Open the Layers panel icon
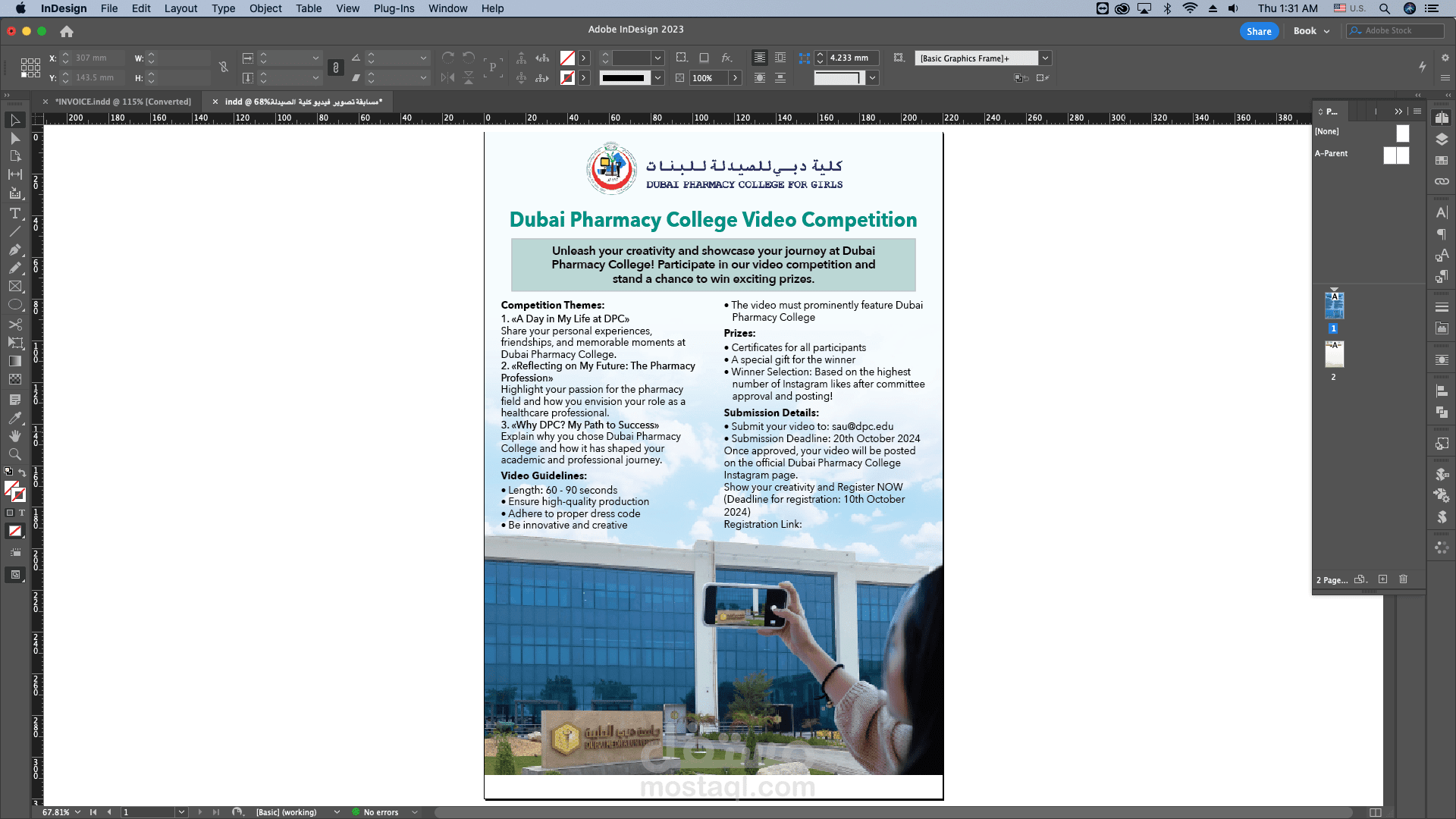This screenshot has width=1456, height=819. pyautogui.click(x=1442, y=140)
